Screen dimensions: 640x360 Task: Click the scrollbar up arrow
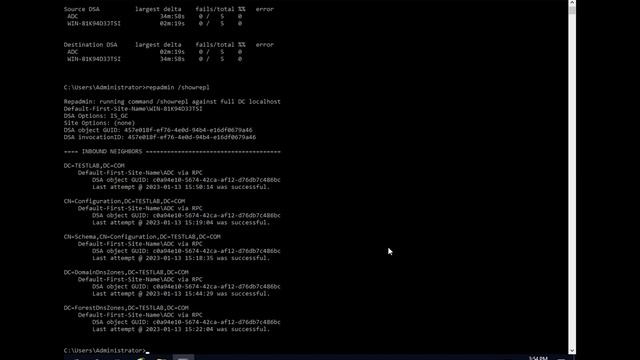coord(572,2)
